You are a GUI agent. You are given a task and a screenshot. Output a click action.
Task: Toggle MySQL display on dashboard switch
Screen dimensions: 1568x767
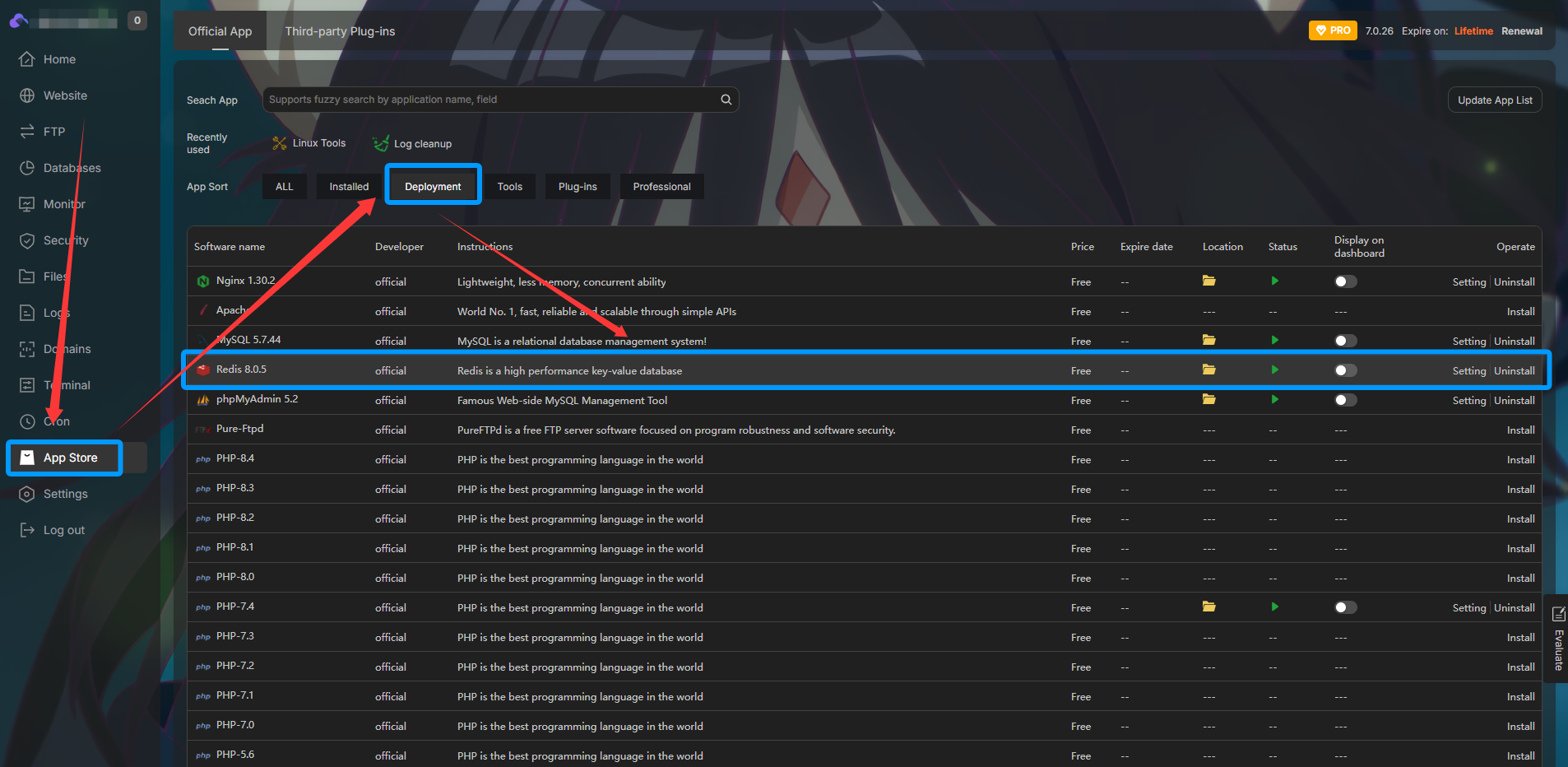click(x=1345, y=341)
